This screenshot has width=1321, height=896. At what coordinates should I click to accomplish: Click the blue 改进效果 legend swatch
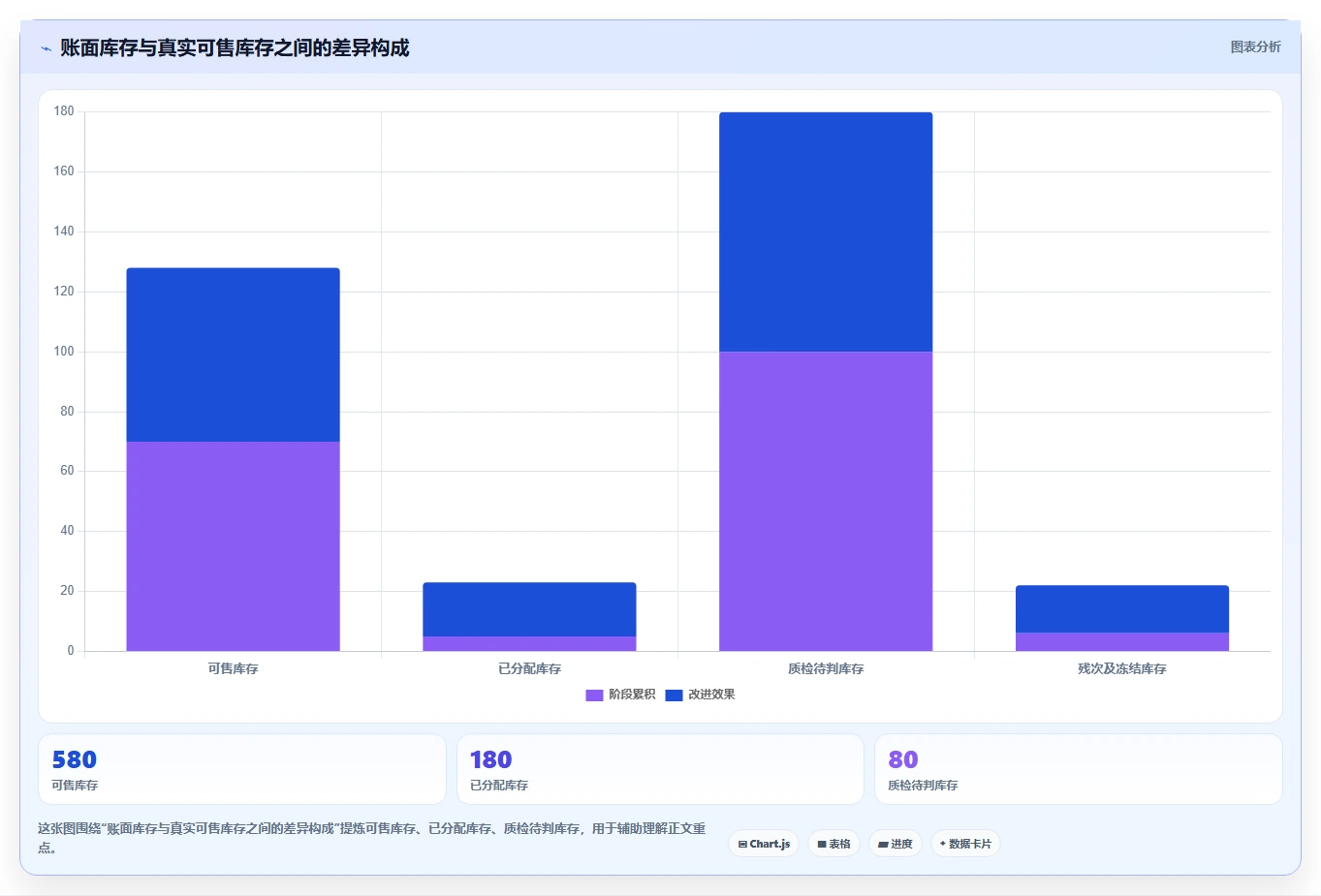click(x=674, y=695)
